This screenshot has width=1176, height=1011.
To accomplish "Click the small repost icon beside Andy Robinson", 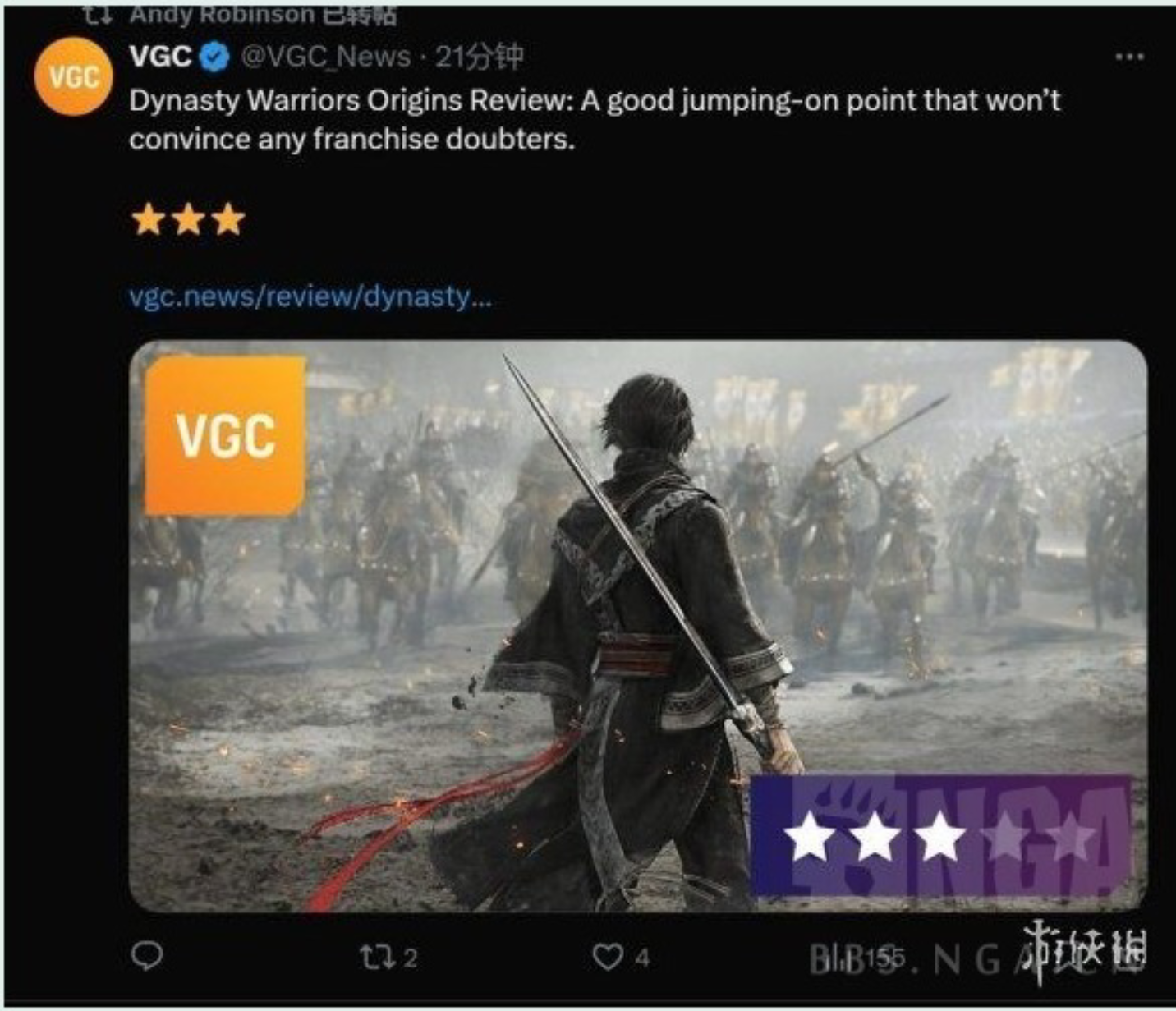I will pyautogui.click(x=98, y=14).
